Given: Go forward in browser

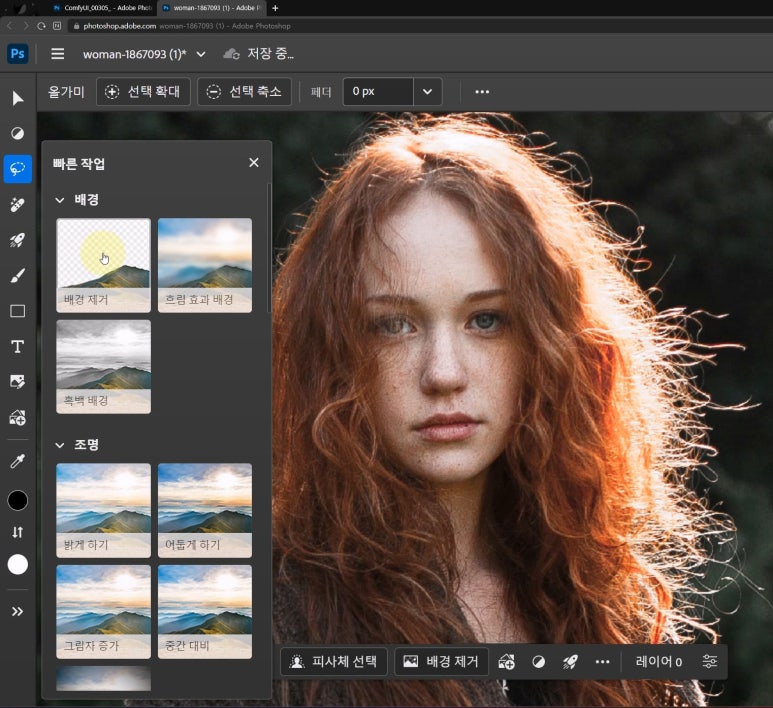Looking at the screenshot, I should [x=26, y=26].
